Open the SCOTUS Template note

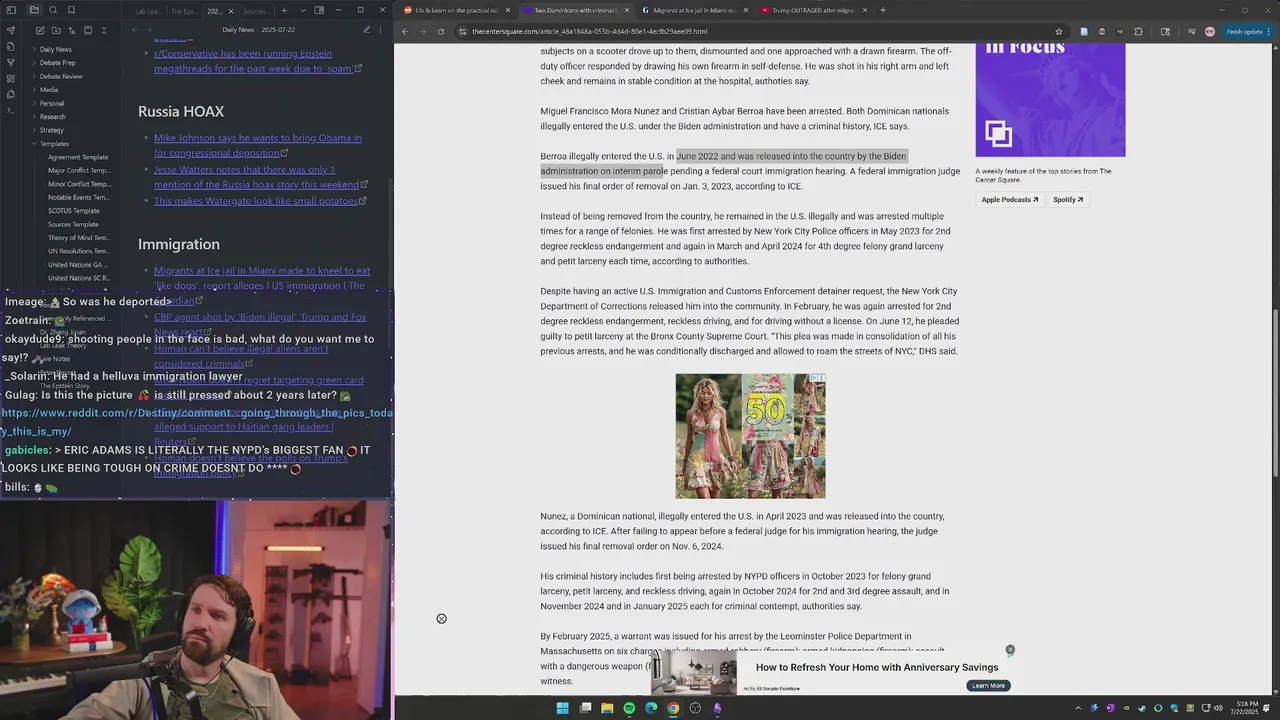[74, 211]
